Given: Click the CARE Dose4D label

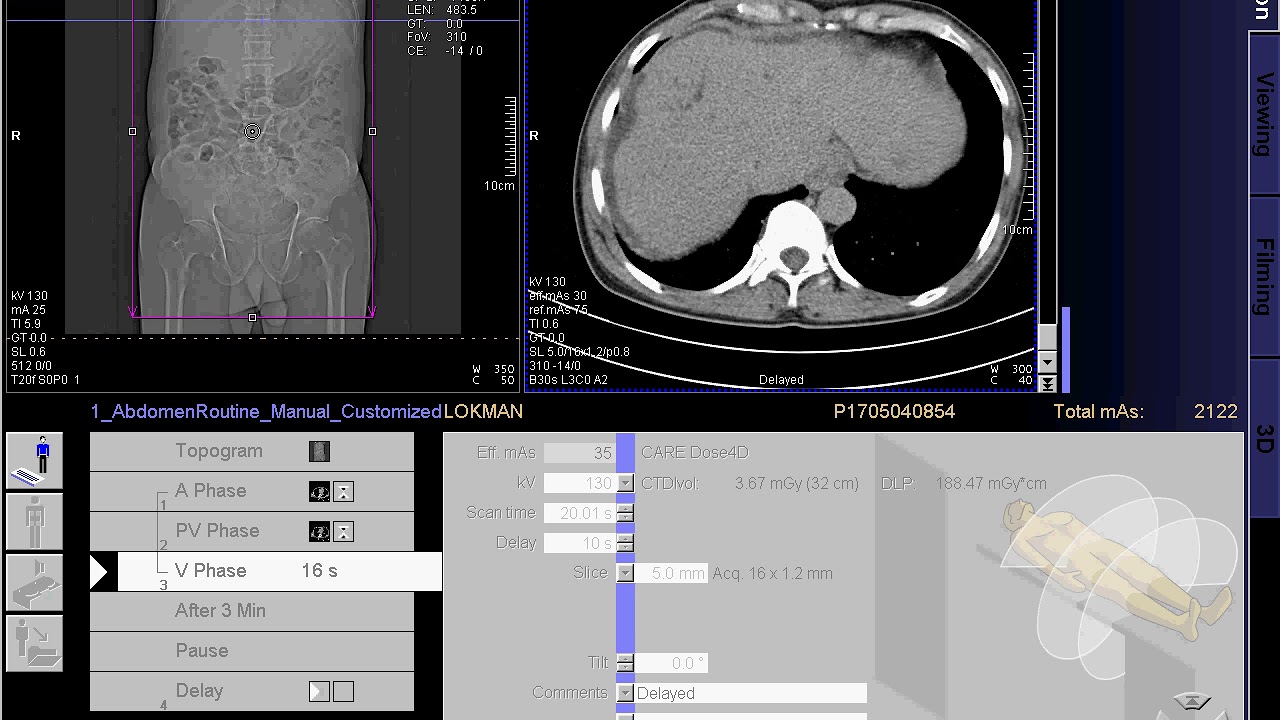Looking at the screenshot, I should [694, 453].
